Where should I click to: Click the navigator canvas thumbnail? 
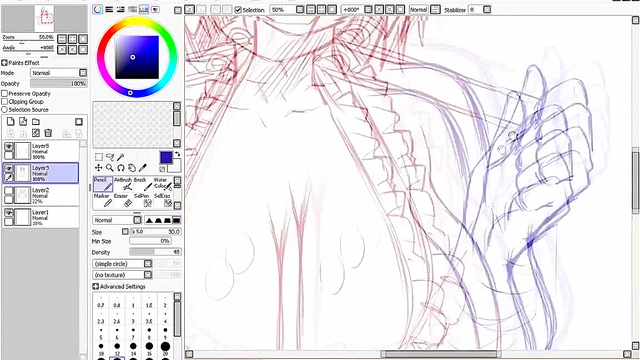[44, 18]
